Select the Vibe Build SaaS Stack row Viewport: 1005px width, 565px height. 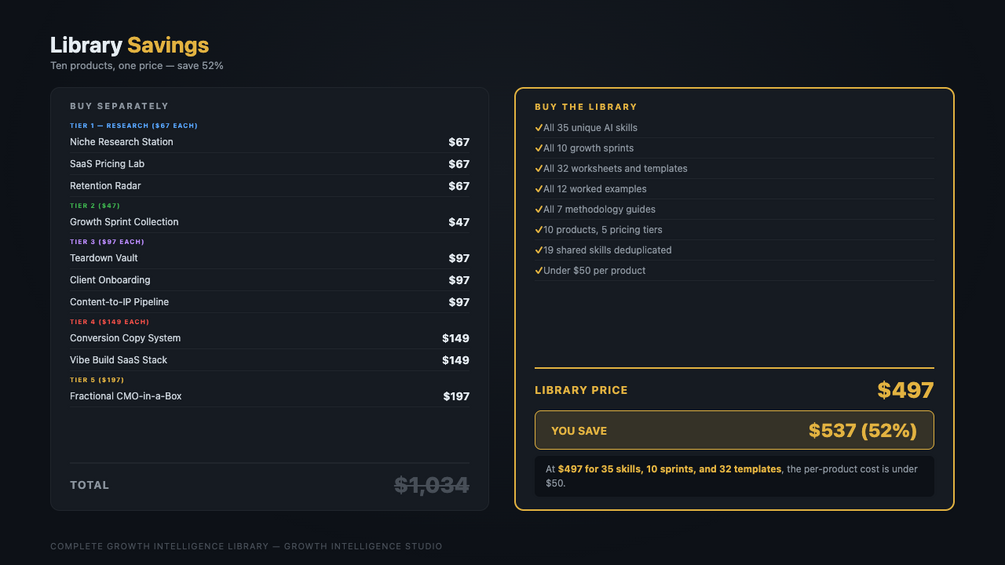[x=269, y=360]
